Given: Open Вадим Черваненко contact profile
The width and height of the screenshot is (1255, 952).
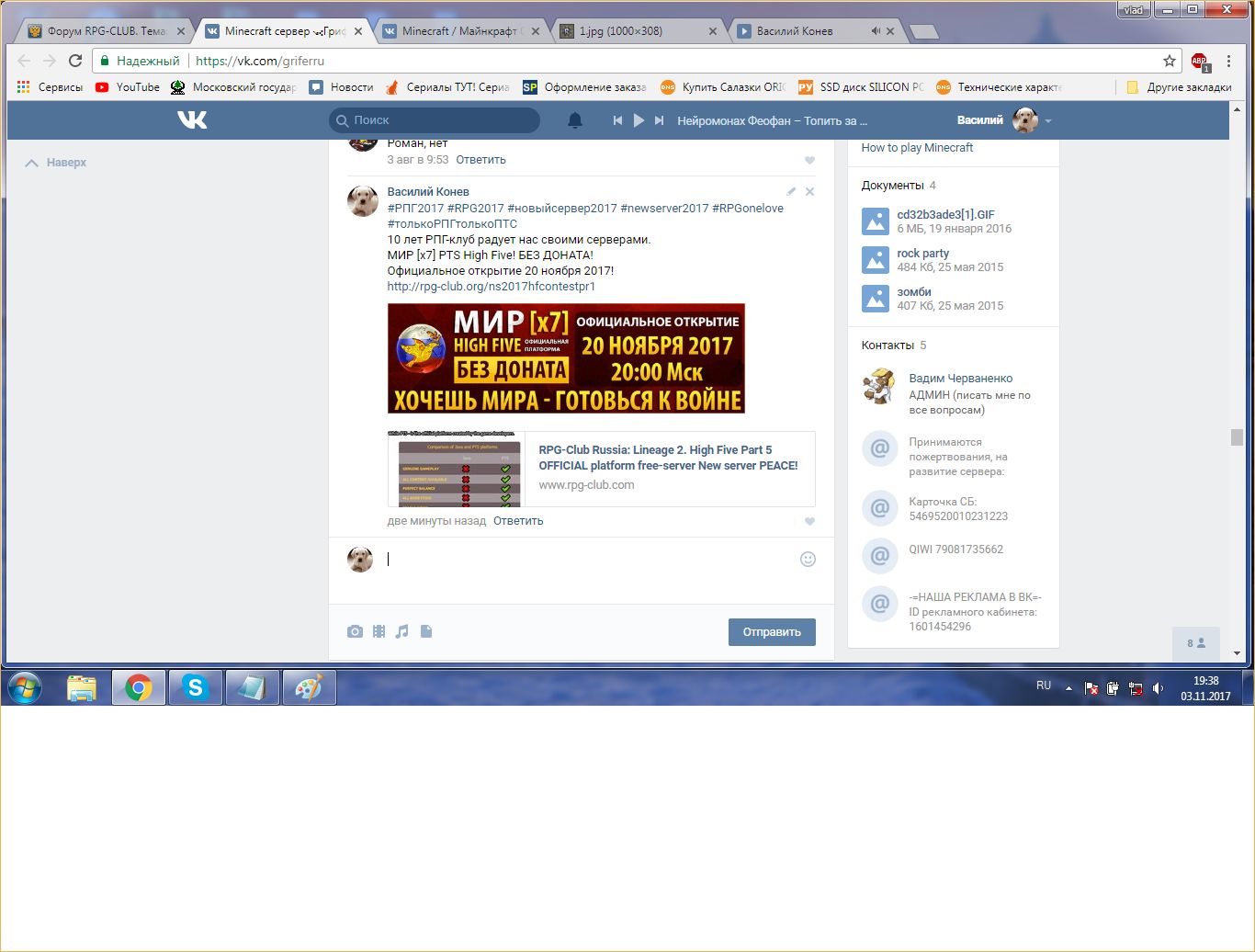Looking at the screenshot, I should click(x=961, y=379).
